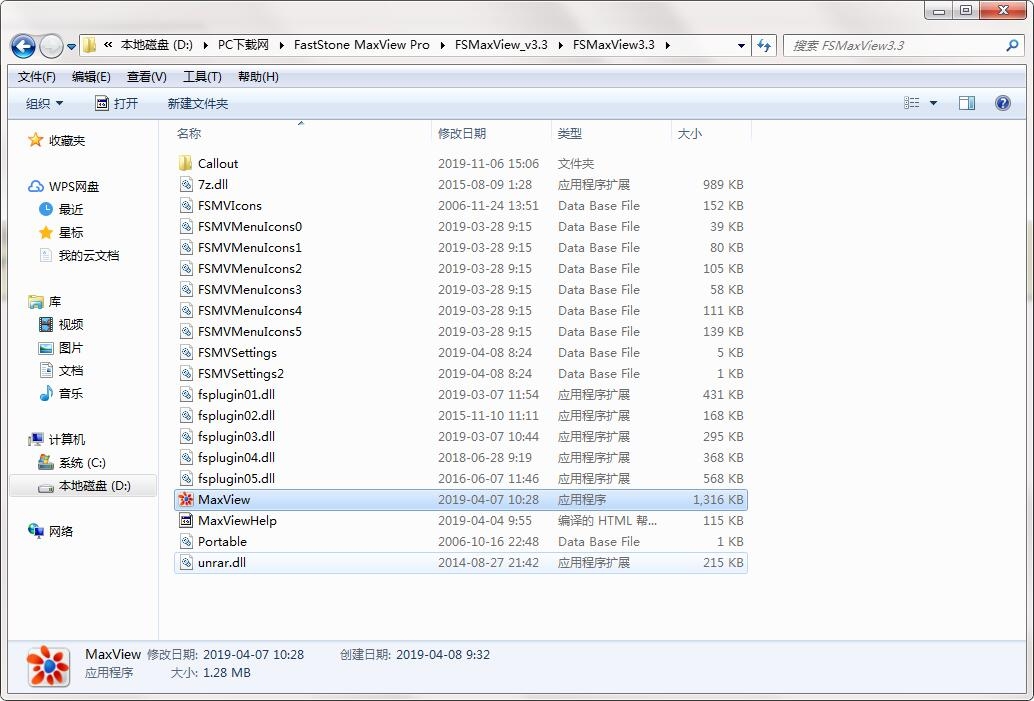Toggle the preview pane icon
The image size is (1034, 701).
tap(967, 103)
